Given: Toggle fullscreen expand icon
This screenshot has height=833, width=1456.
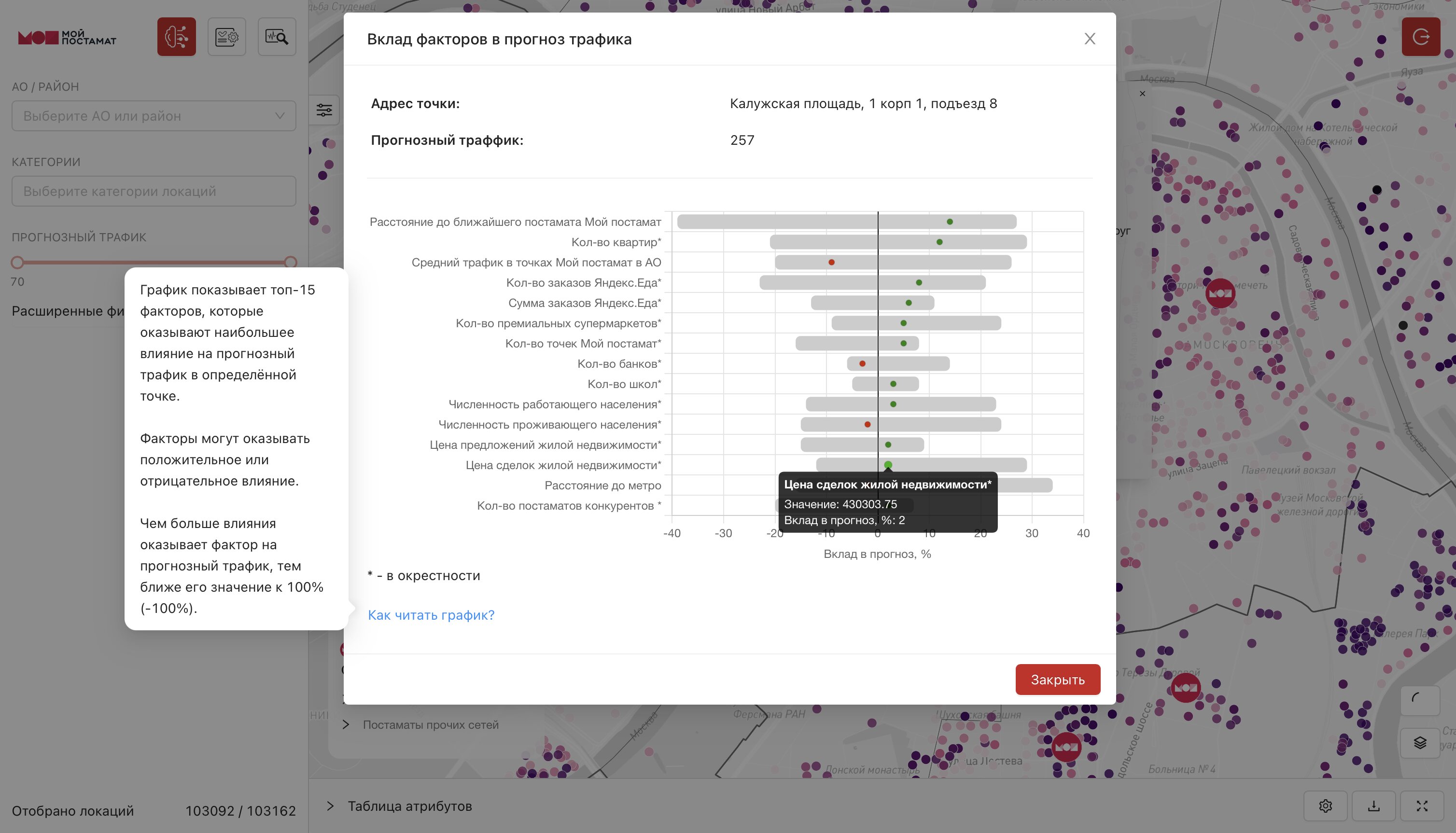Looking at the screenshot, I should pyautogui.click(x=1422, y=806).
